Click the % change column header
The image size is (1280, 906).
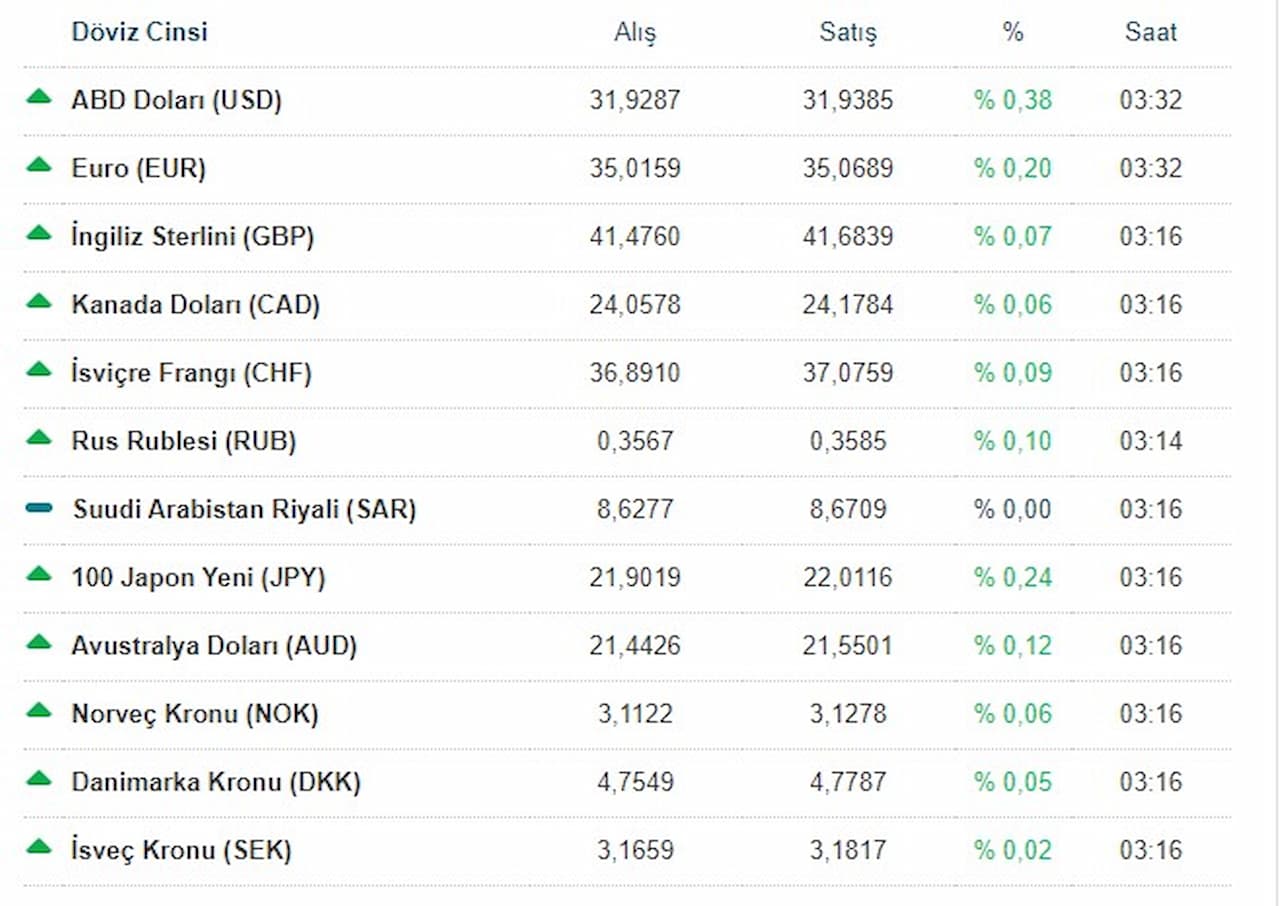pyautogui.click(x=1013, y=32)
